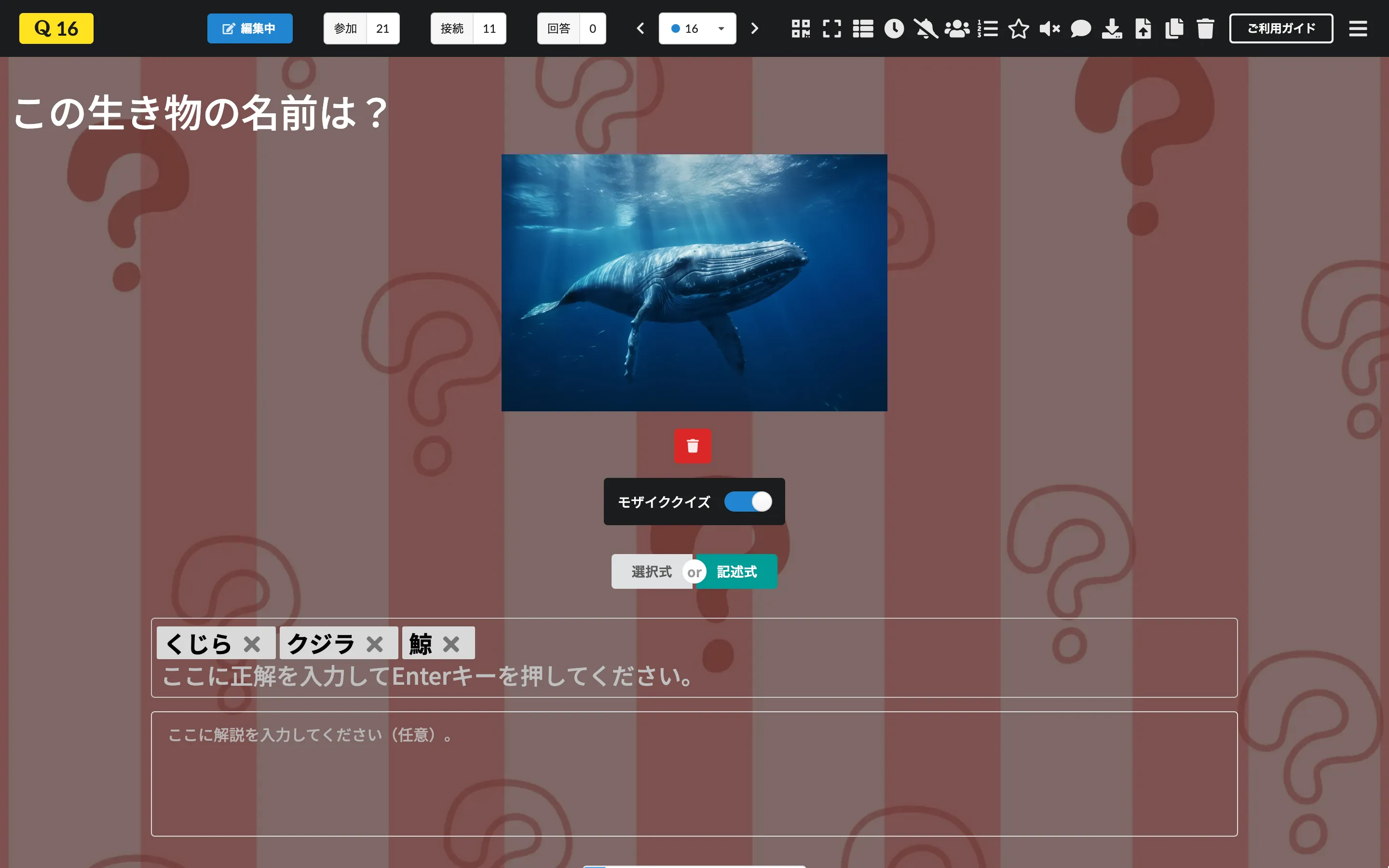The image size is (1389, 868).
Task: Open the question list view
Action: (863, 28)
